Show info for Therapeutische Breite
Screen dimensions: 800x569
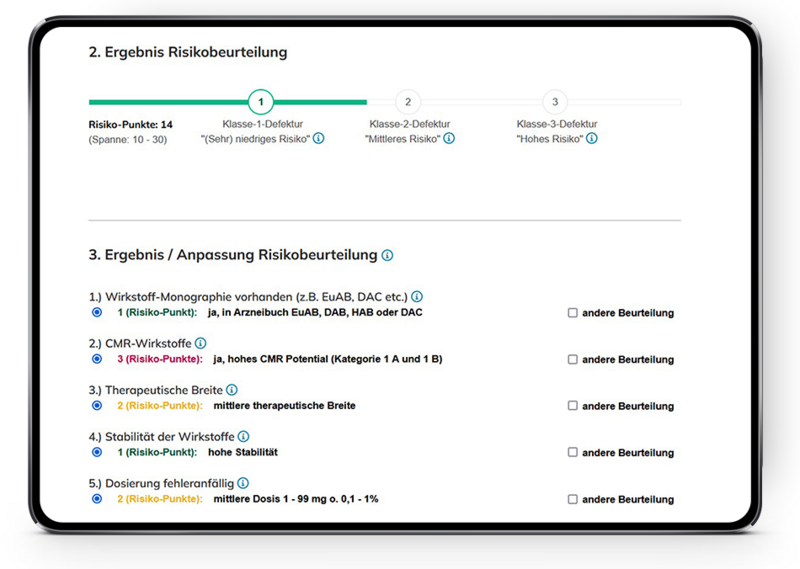[232, 390]
